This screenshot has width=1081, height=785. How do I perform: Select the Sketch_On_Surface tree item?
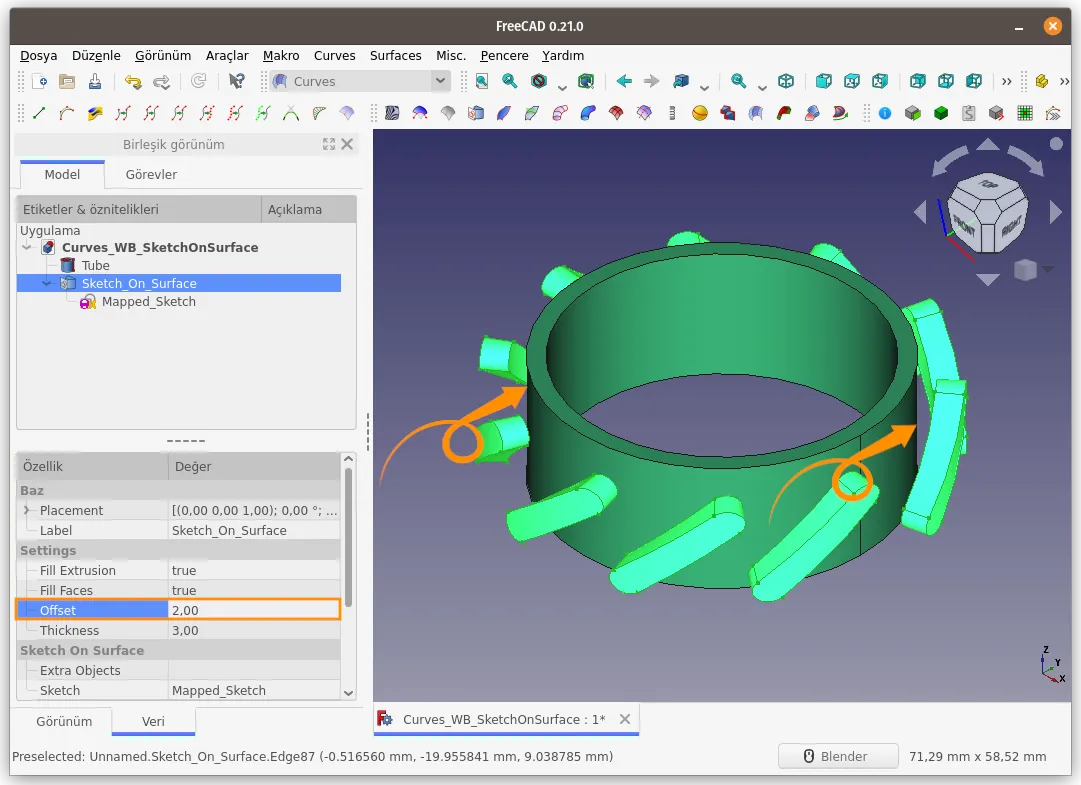(139, 283)
